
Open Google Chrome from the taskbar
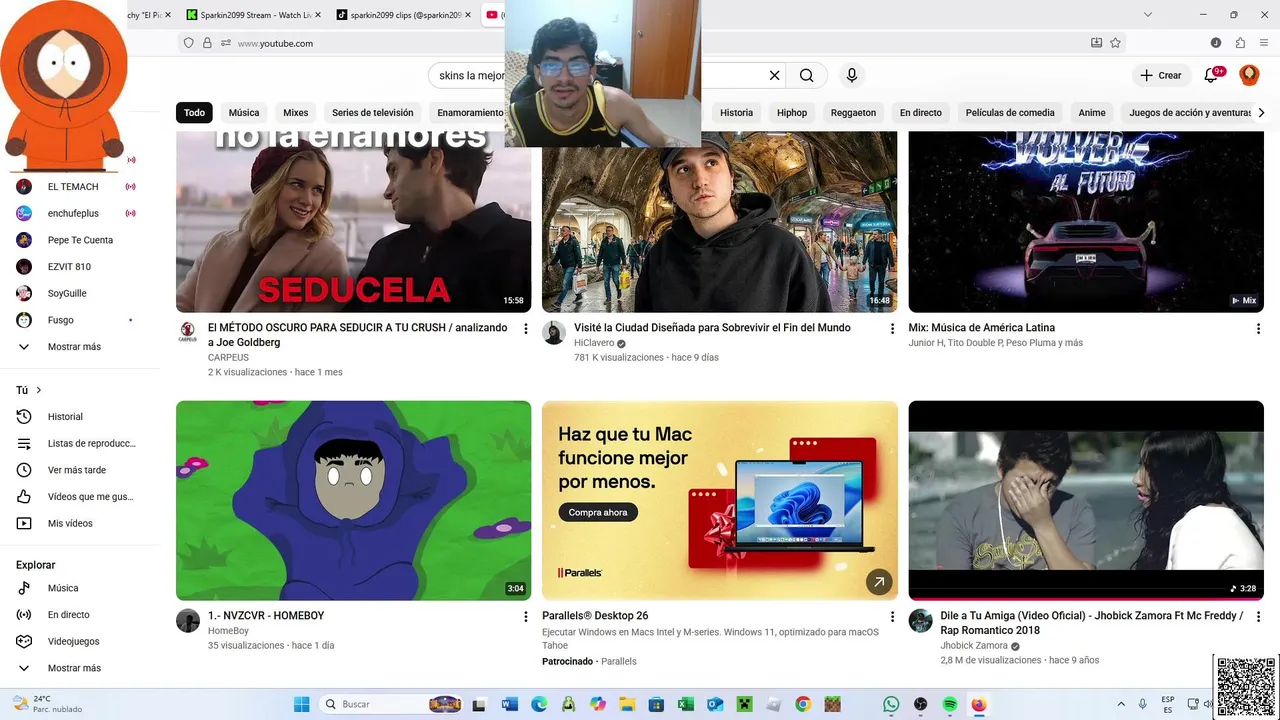pyautogui.click(x=803, y=704)
